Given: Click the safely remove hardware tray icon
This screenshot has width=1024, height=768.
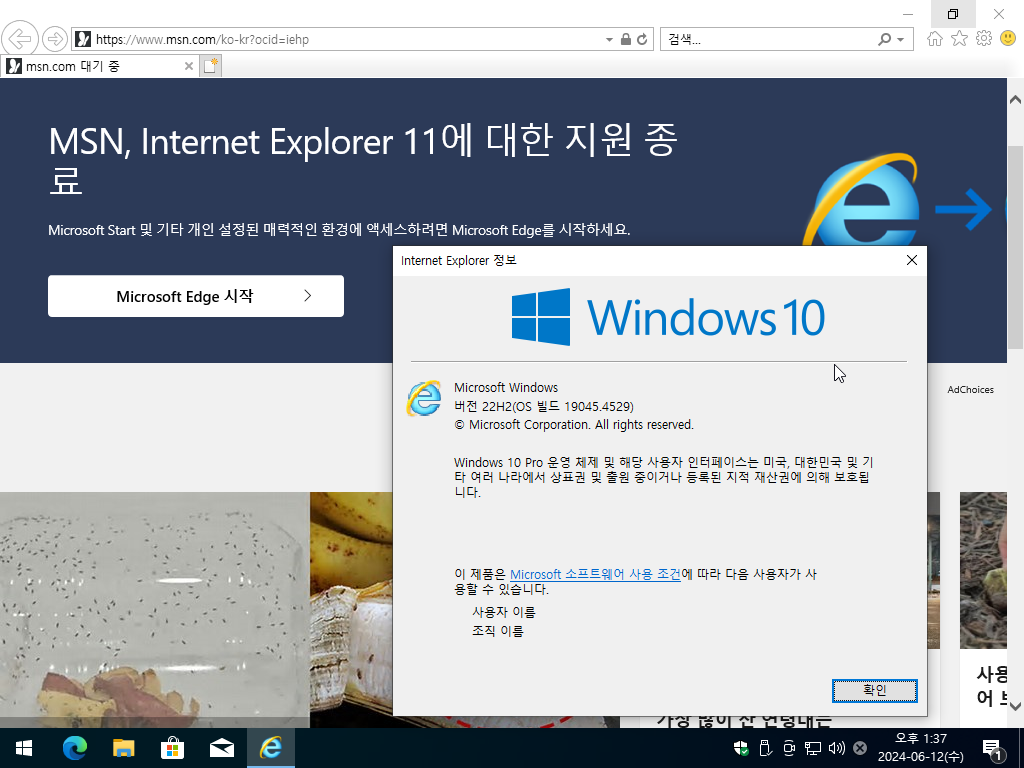Looking at the screenshot, I should coord(765,748).
